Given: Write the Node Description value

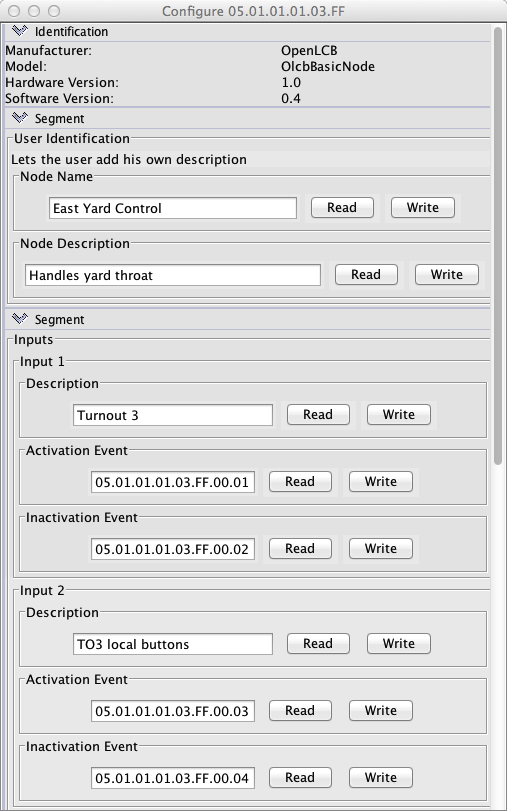Looking at the screenshot, I should pos(446,274).
